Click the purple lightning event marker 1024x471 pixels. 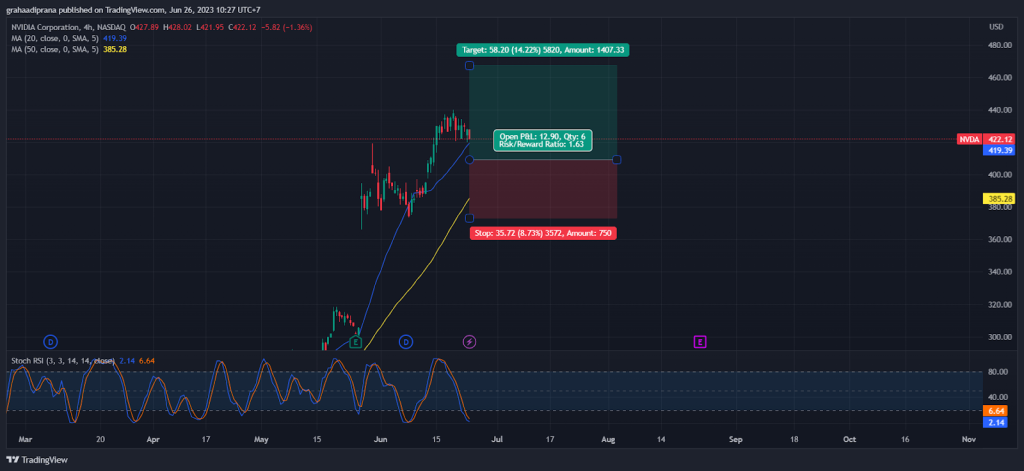pos(469,342)
